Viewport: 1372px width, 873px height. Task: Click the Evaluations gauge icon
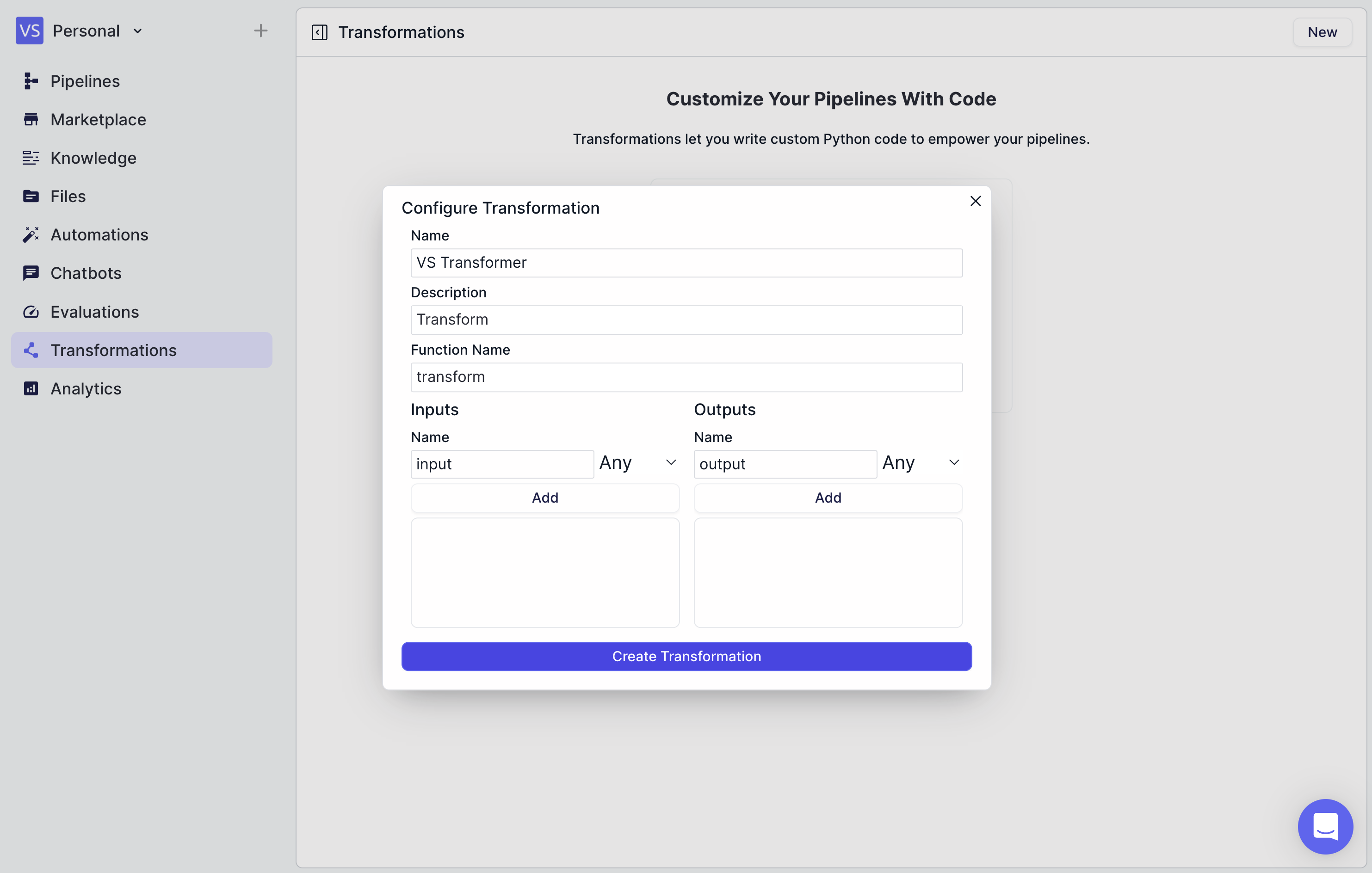click(31, 312)
